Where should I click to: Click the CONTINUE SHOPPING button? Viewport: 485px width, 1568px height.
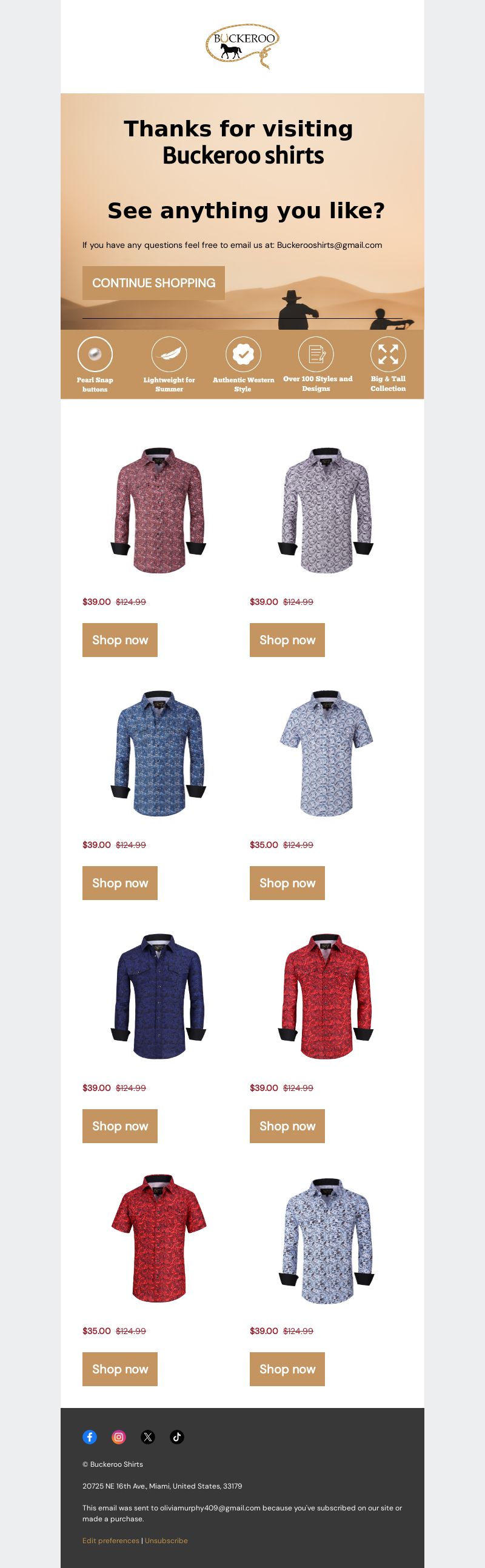click(x=154, y=283)
